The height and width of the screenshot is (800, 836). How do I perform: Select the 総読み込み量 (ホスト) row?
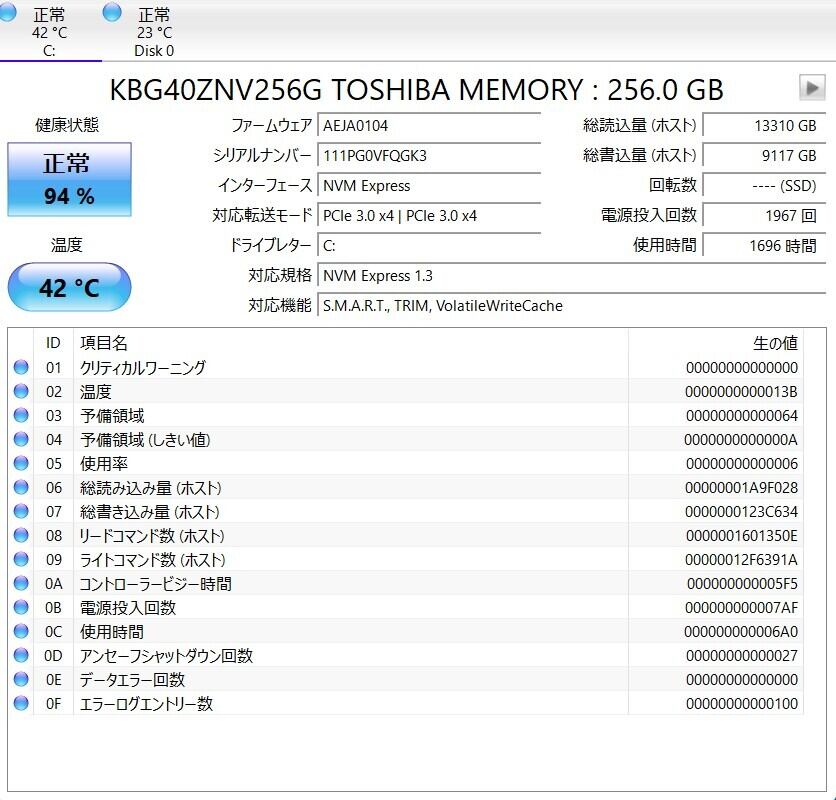tap(406, 487)
